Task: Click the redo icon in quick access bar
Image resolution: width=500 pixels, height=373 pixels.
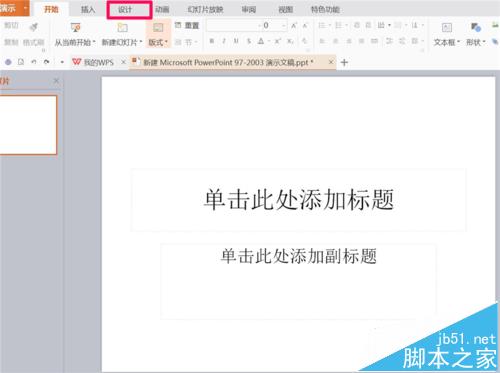Action: click(47, 62)
